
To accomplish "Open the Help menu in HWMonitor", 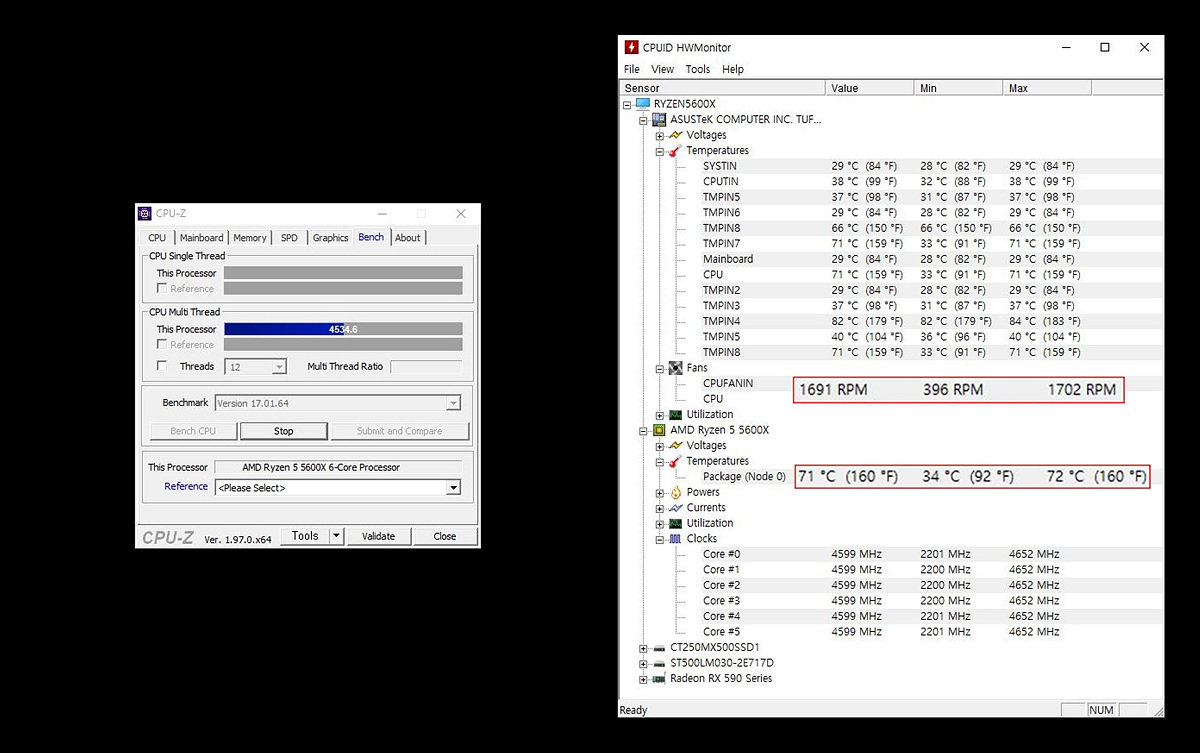I will click(733, 69).
